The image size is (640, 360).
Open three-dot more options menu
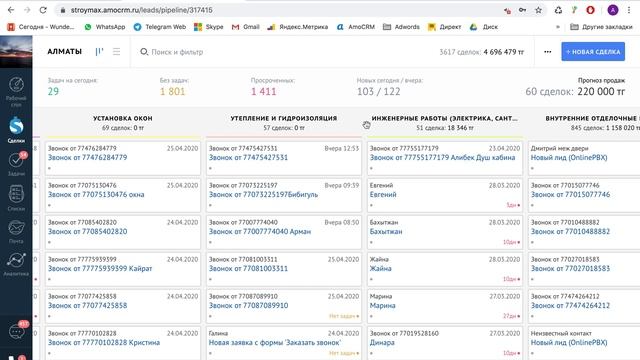(548, 52)
